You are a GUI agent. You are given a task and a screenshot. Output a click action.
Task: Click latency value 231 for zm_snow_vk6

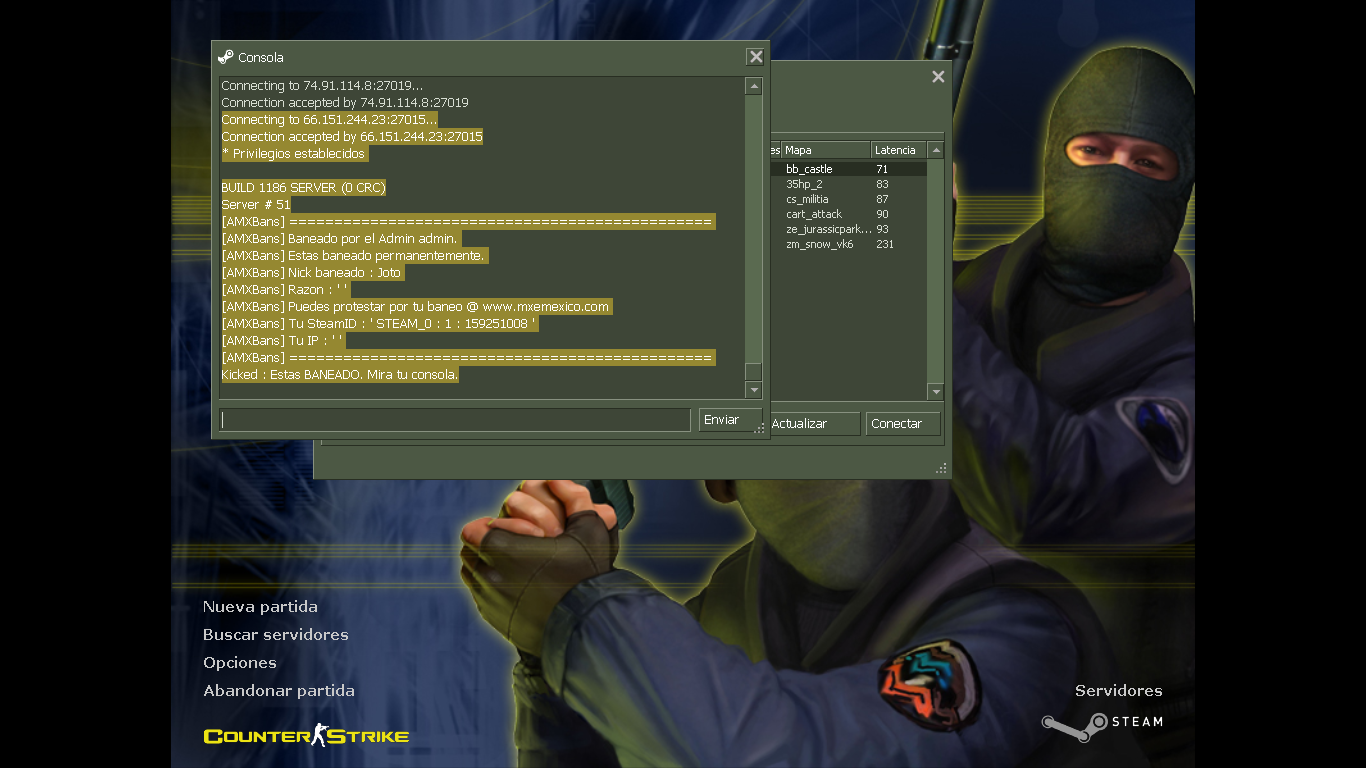point(885,244)
